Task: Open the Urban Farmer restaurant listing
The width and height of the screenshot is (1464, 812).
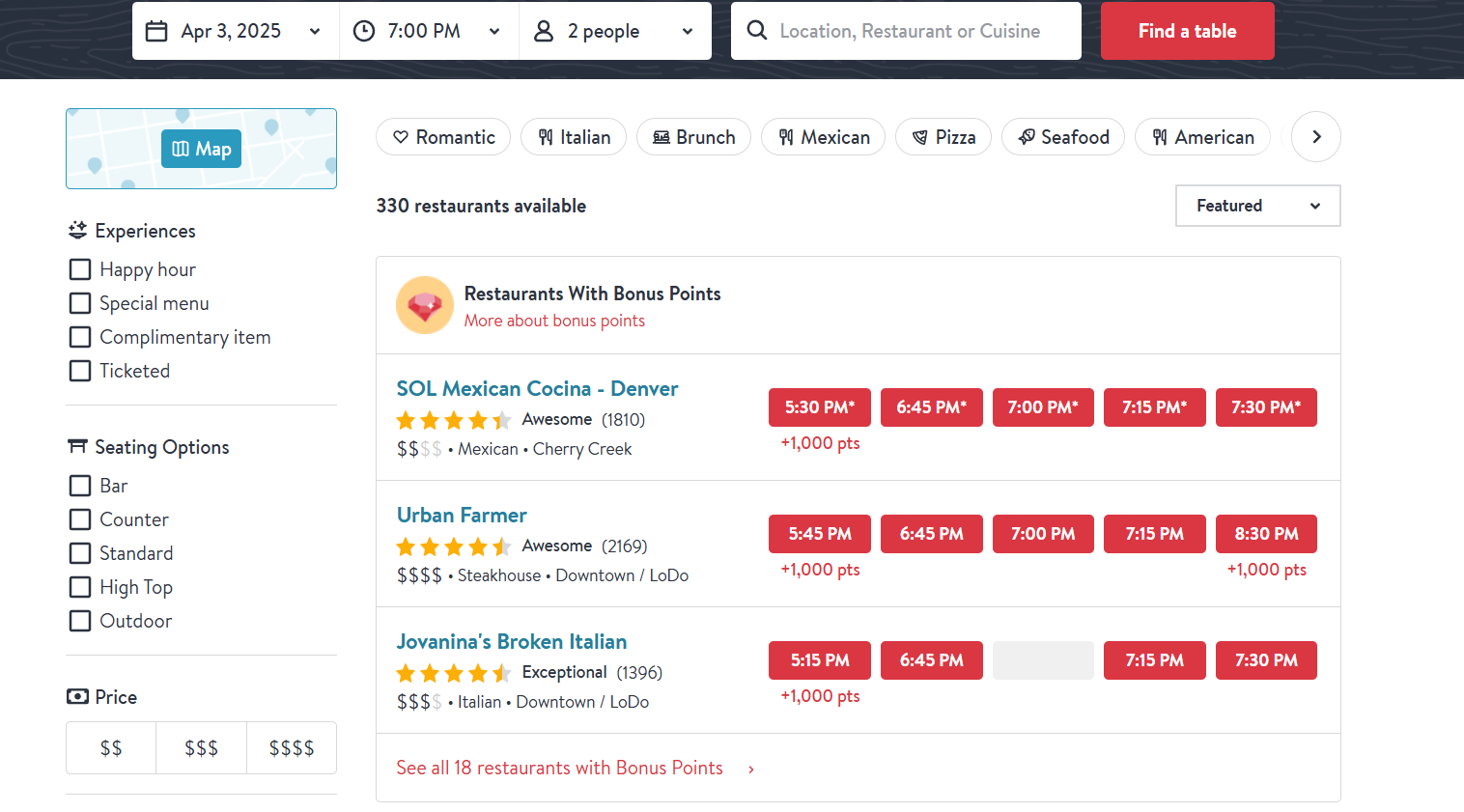Action: coord(462,515)
